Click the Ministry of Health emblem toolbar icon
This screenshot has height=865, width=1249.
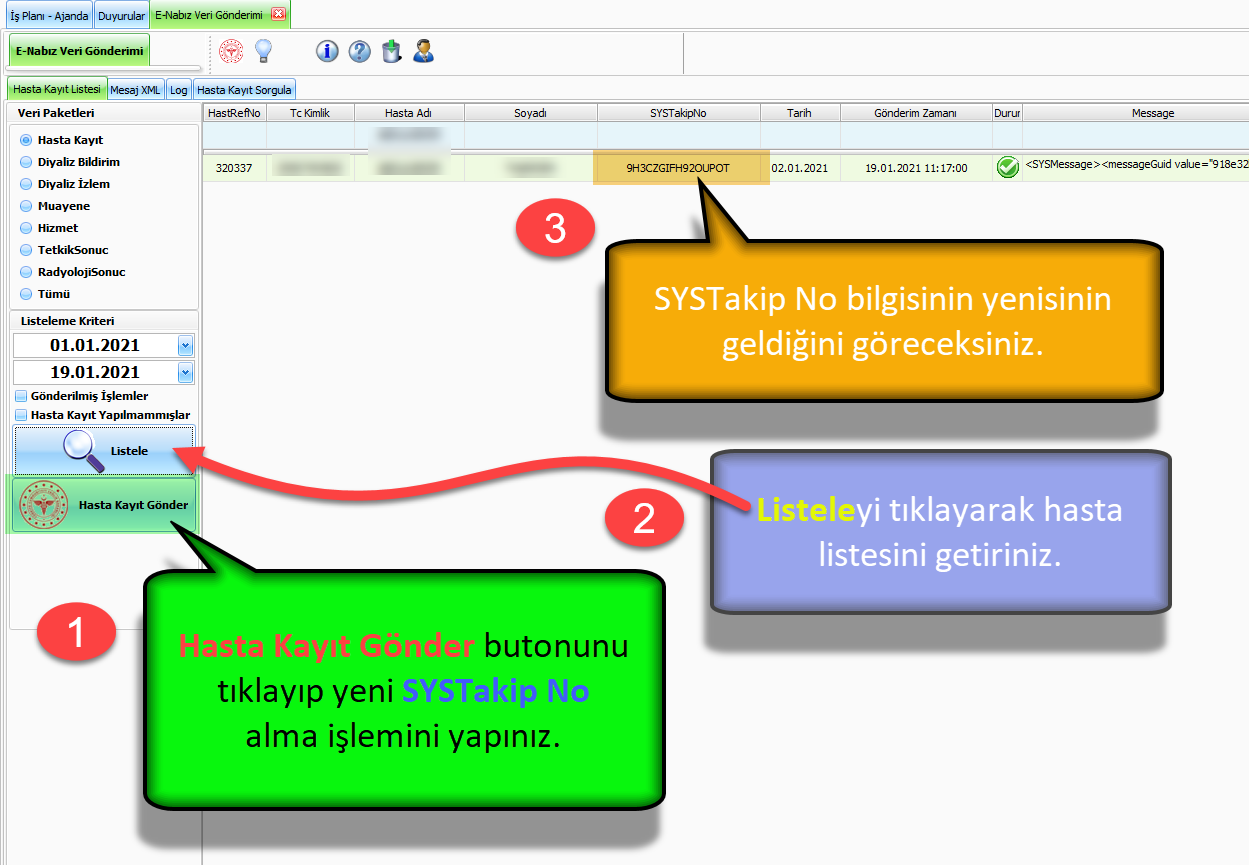tap(231, 51)
